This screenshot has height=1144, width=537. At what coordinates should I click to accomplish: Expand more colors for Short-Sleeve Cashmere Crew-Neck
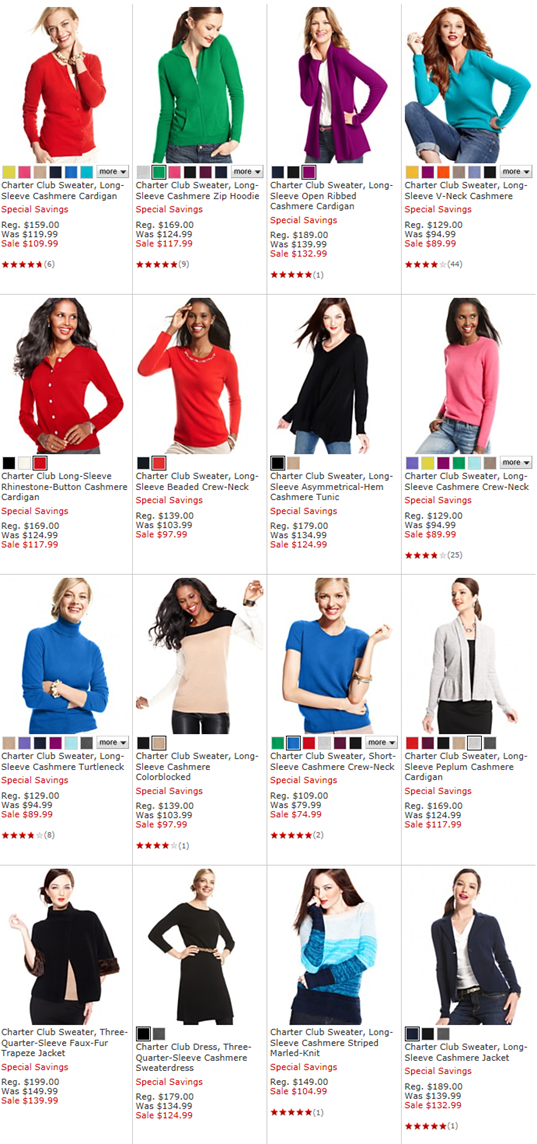click(x=382, y=742)
